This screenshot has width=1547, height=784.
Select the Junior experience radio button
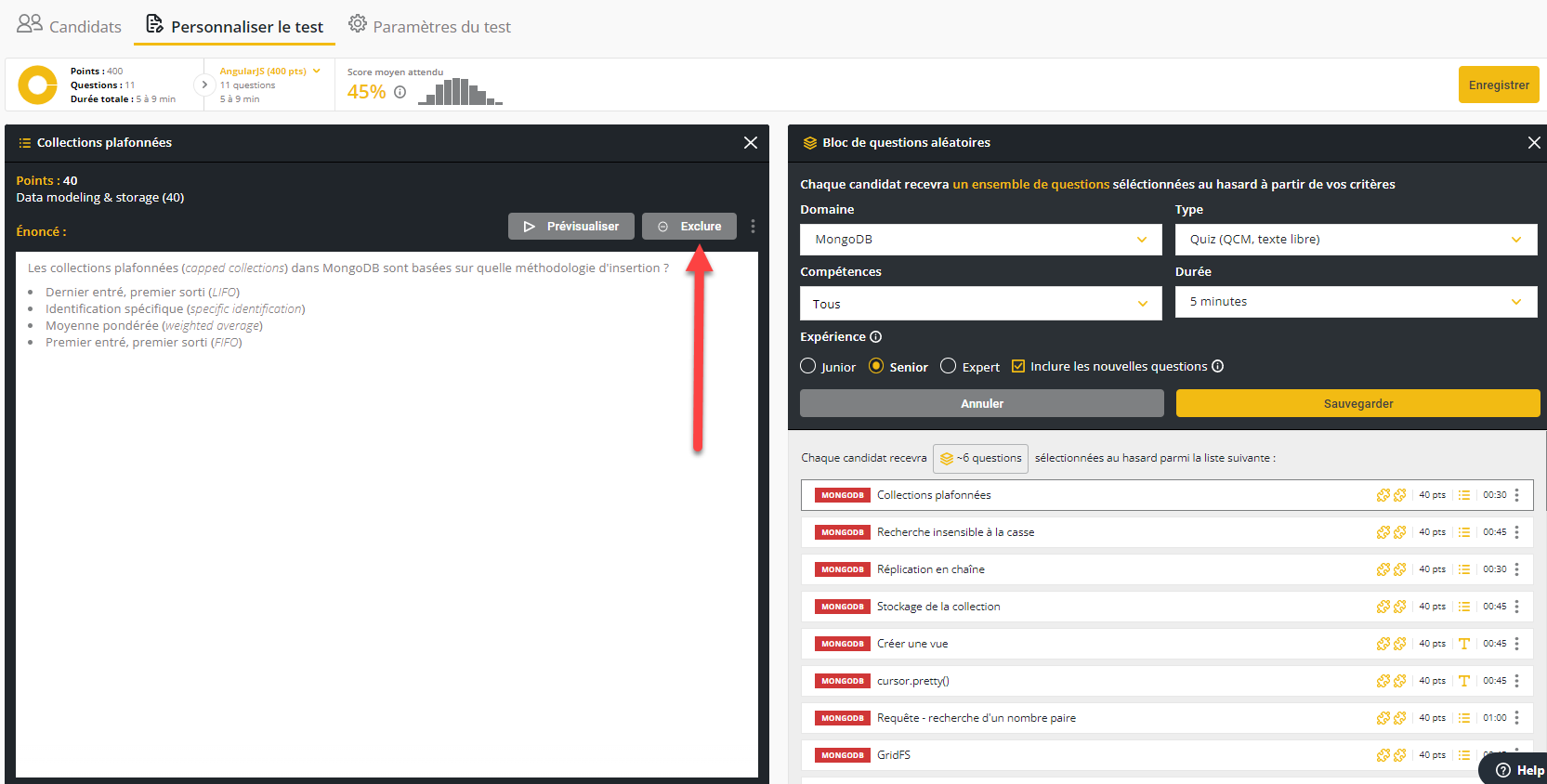808,367
